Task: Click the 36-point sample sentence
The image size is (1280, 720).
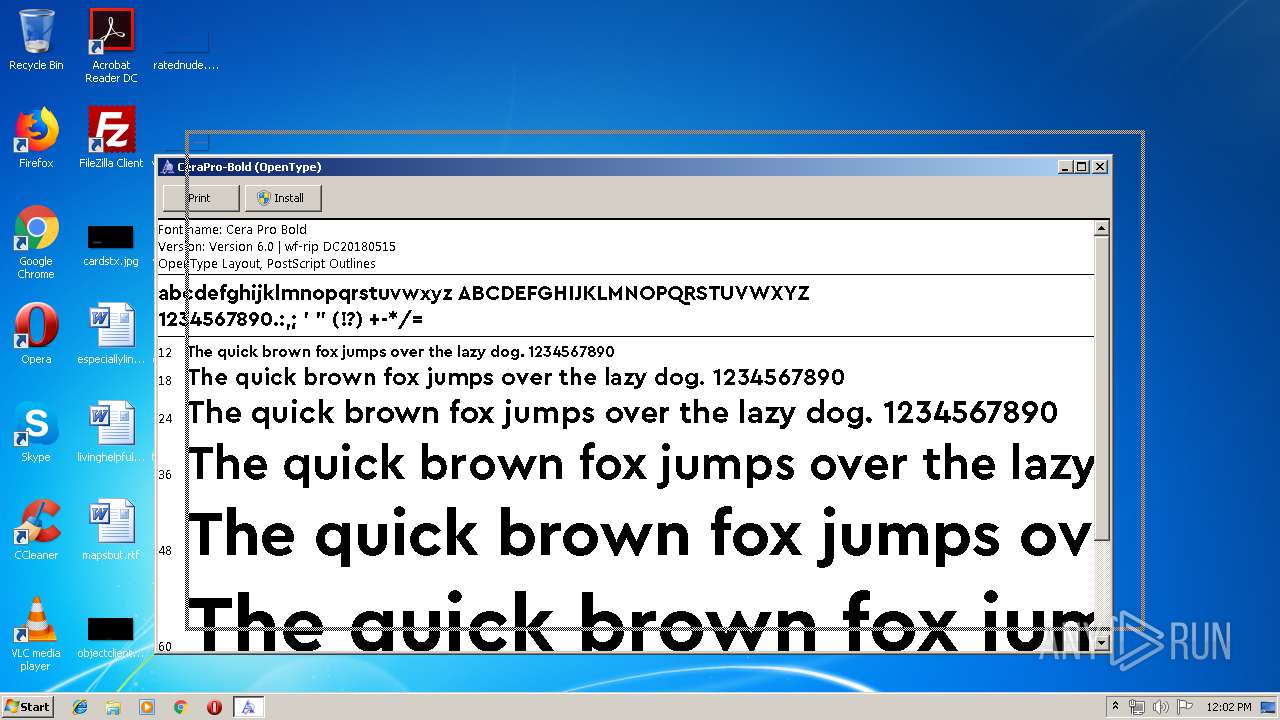Action: pyautogui.click(x=640, y=464)
